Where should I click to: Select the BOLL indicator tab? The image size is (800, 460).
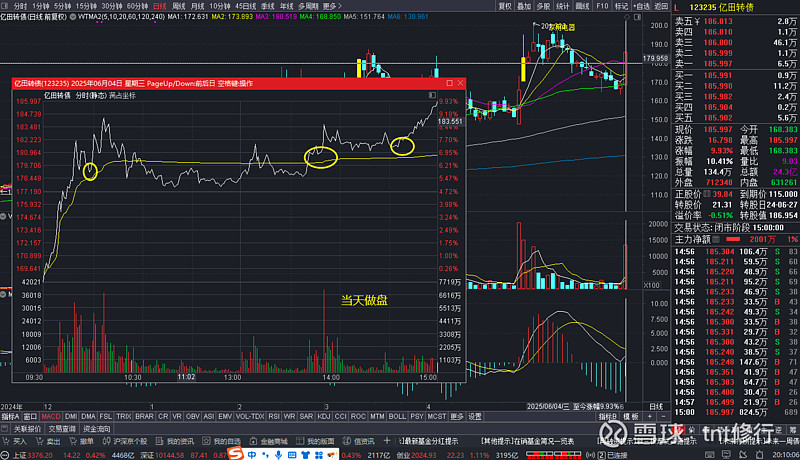397,417
